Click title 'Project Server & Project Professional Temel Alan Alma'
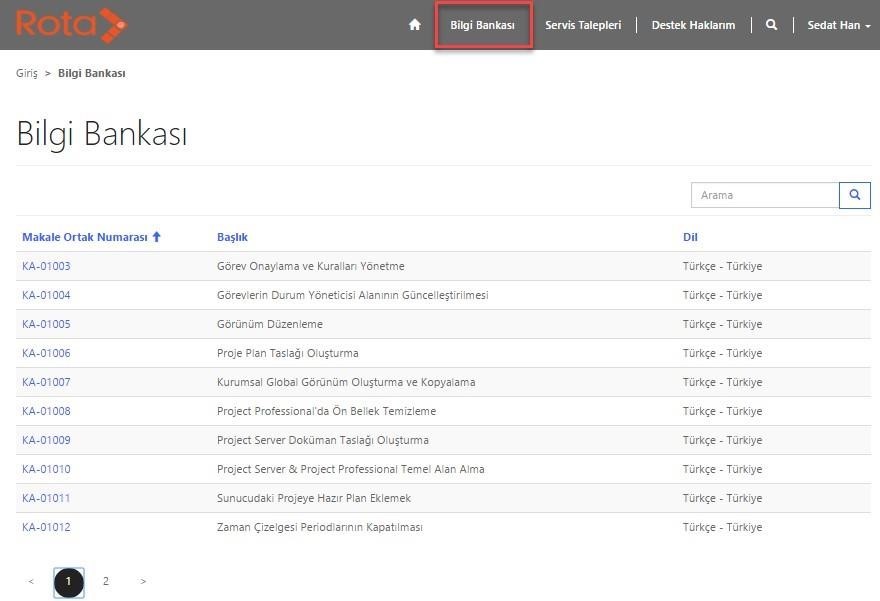This screenshot has height=601, width=880. 351,469
